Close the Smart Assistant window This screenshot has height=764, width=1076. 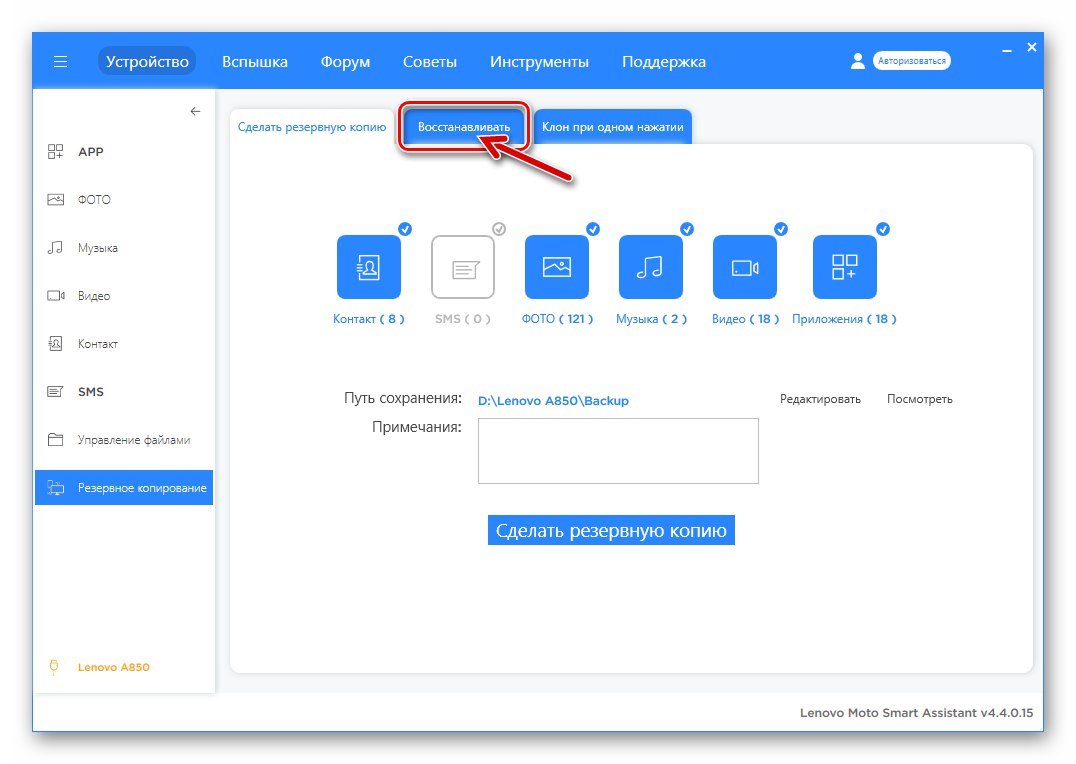coord(1031,47)
